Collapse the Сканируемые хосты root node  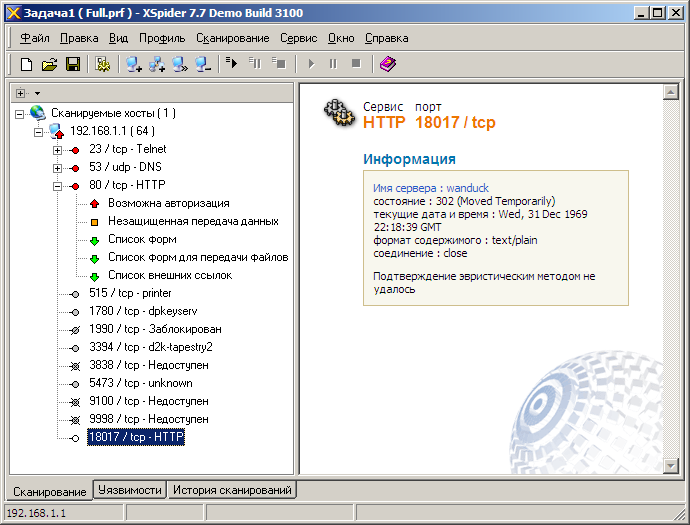[x=19, y=114]
